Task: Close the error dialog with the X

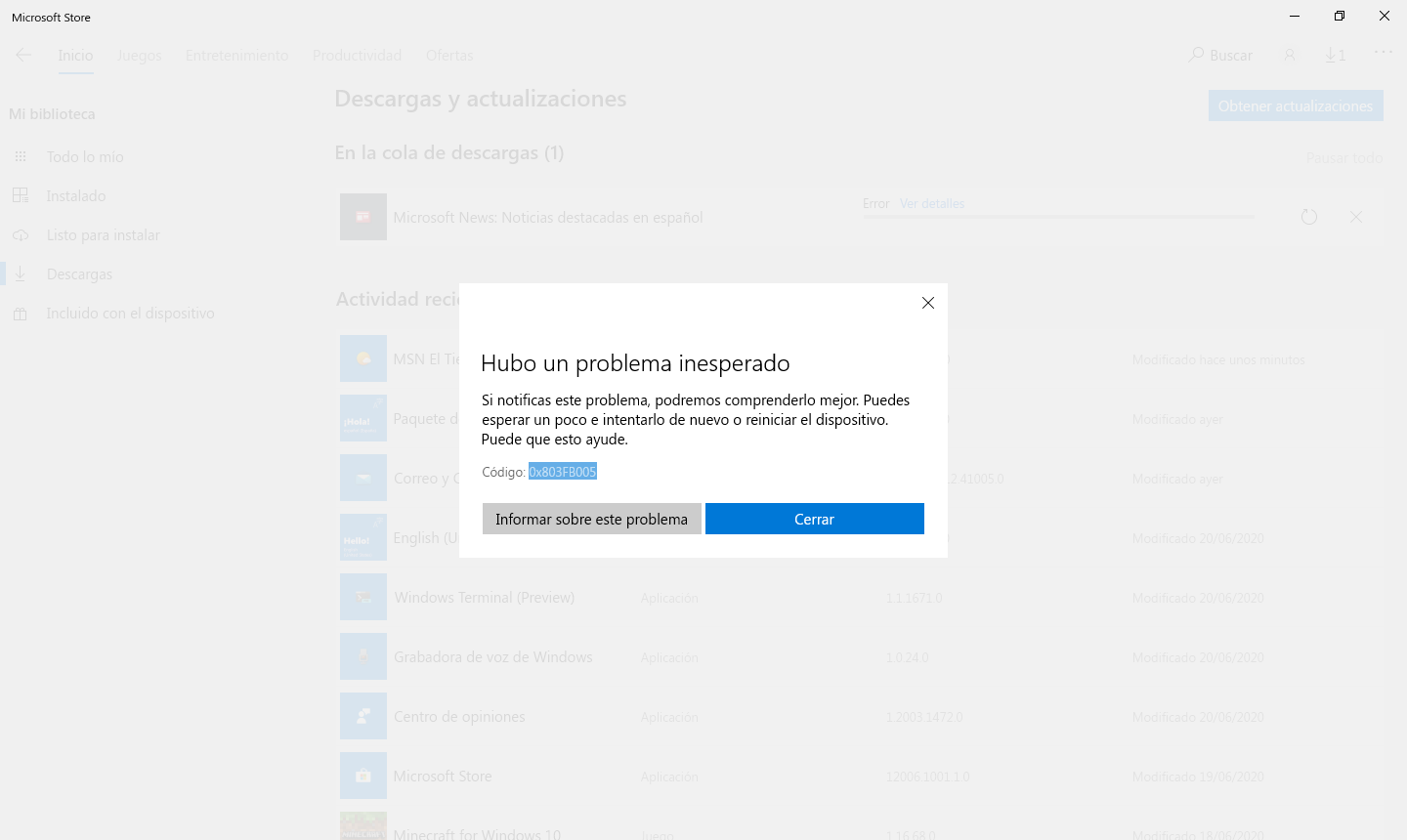Action: [928, 303]
